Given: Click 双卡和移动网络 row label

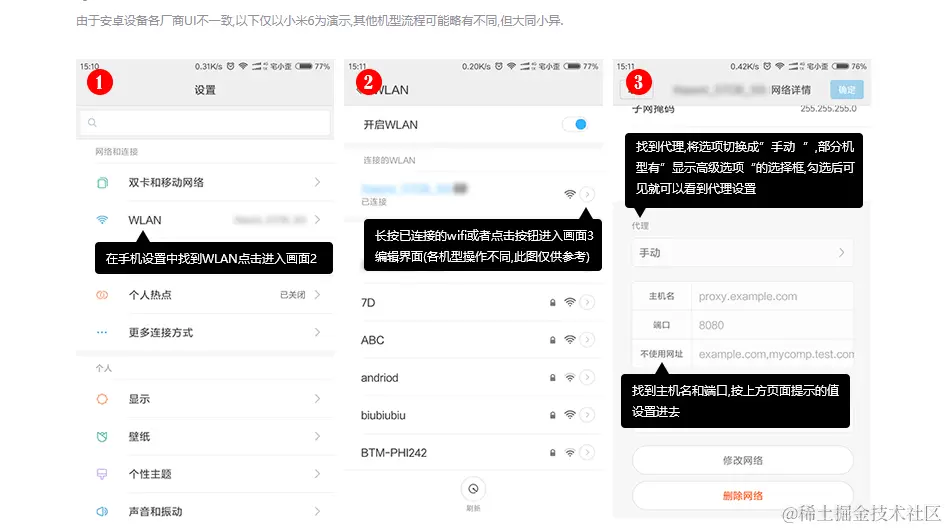Looking at the screenshot, I should 166,183.
